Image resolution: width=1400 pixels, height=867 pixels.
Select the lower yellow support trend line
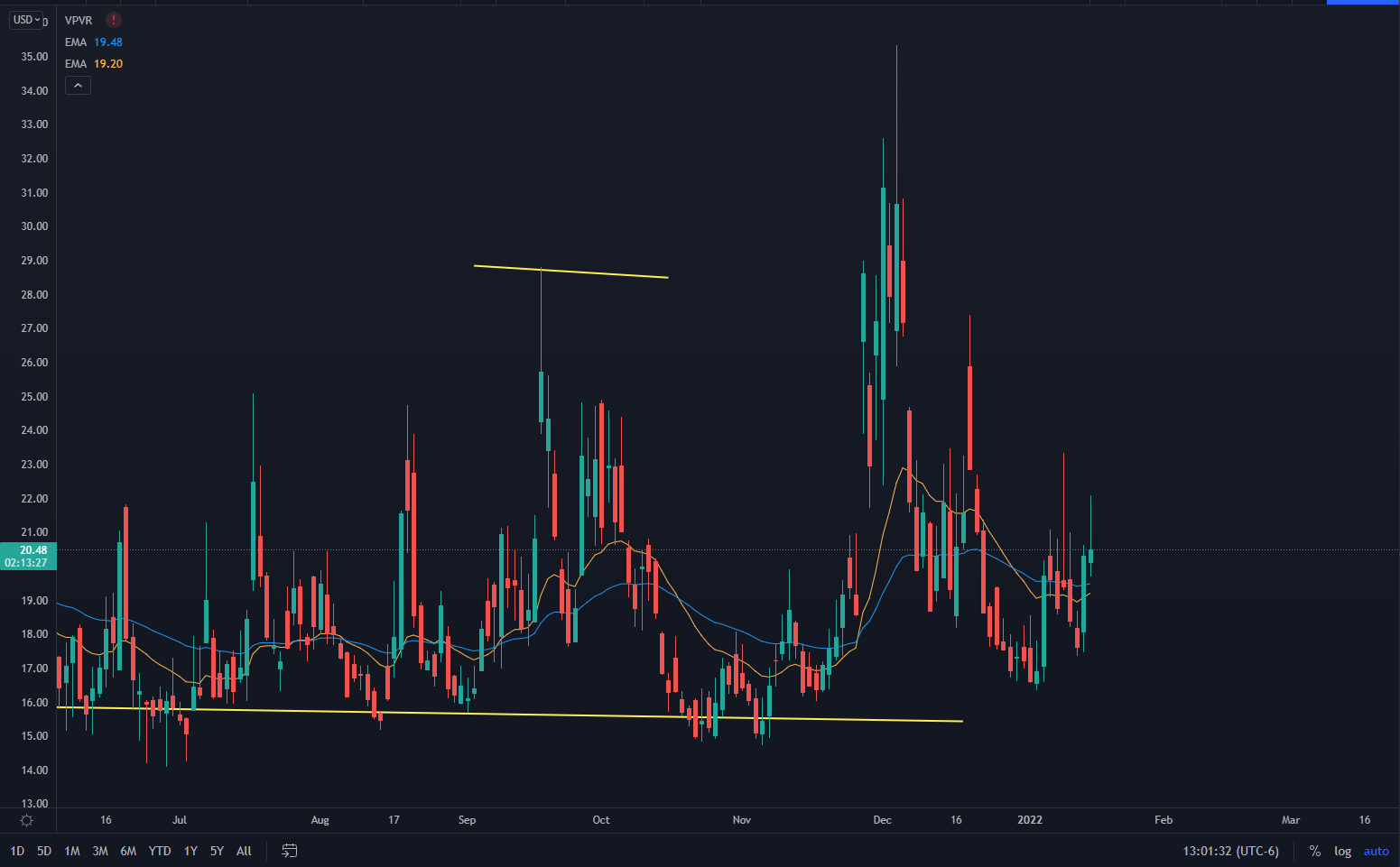(x=510, y=715)
